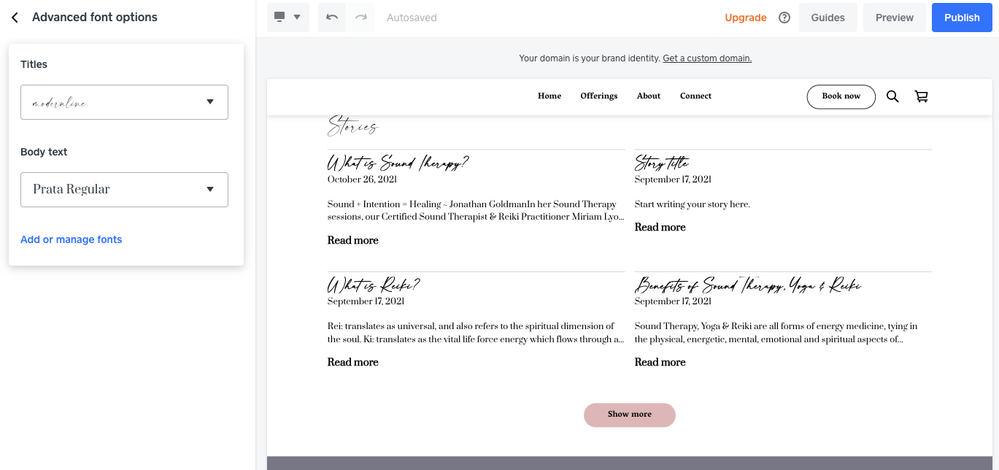Go back from Advanced font options
999x470 pixels.
click(15, 18)
